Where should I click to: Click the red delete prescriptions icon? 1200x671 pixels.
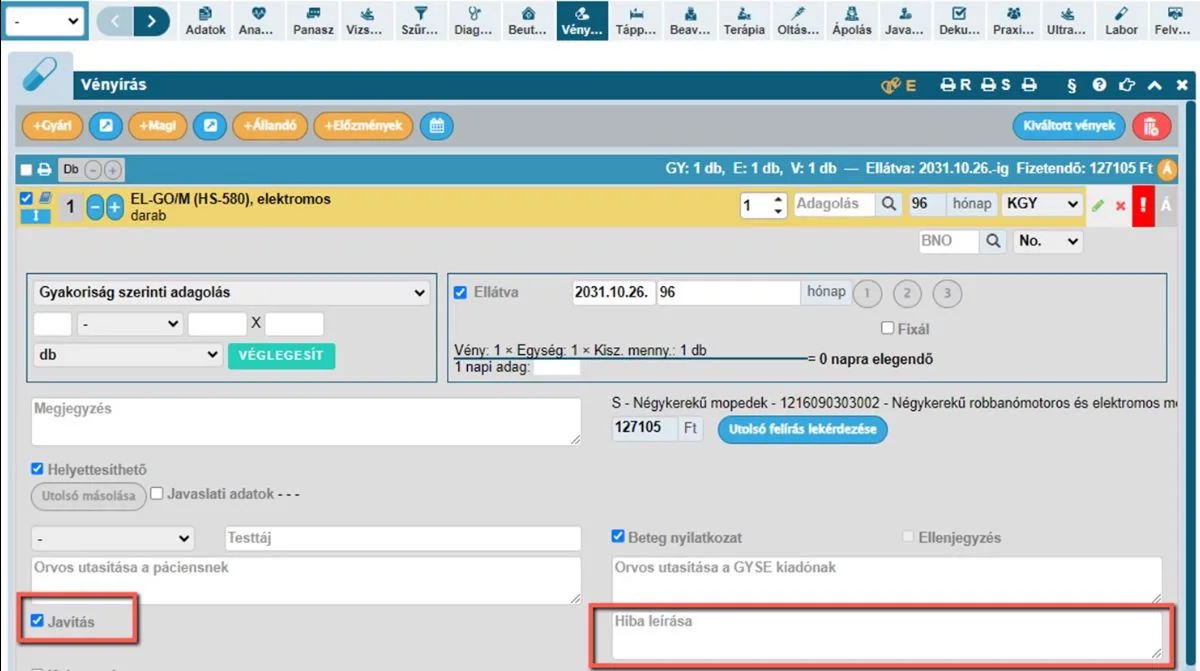[1151, 126]
